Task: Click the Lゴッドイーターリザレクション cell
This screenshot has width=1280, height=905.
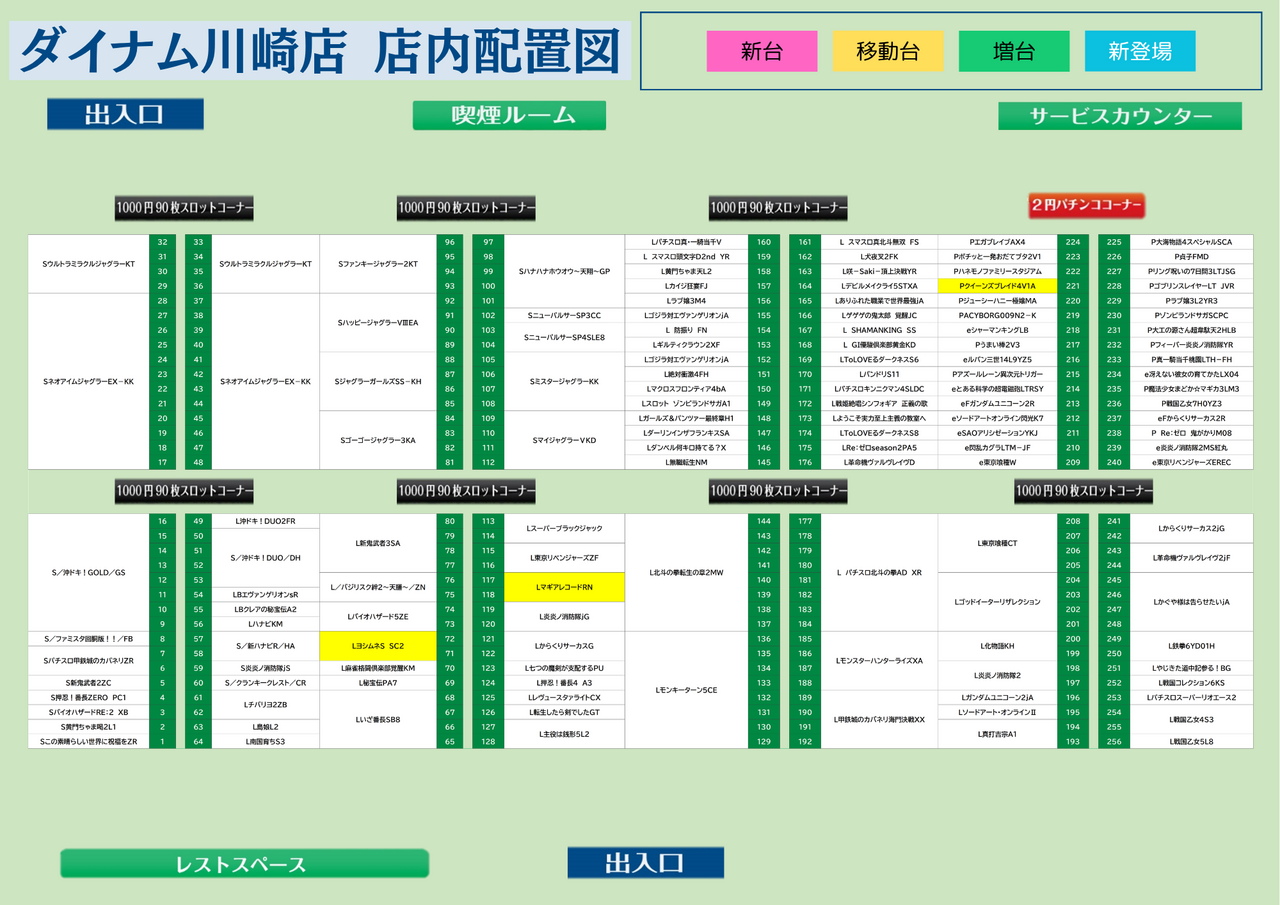Action: pos(997,602)
